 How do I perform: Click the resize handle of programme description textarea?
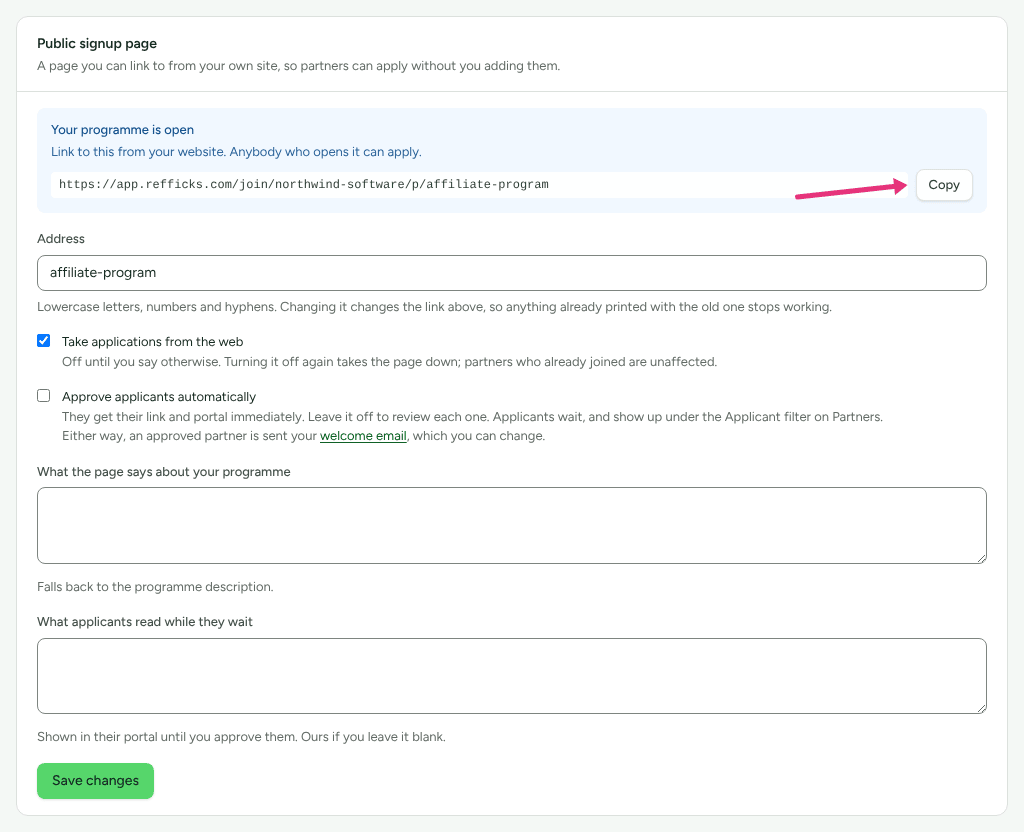pos(982,558)
